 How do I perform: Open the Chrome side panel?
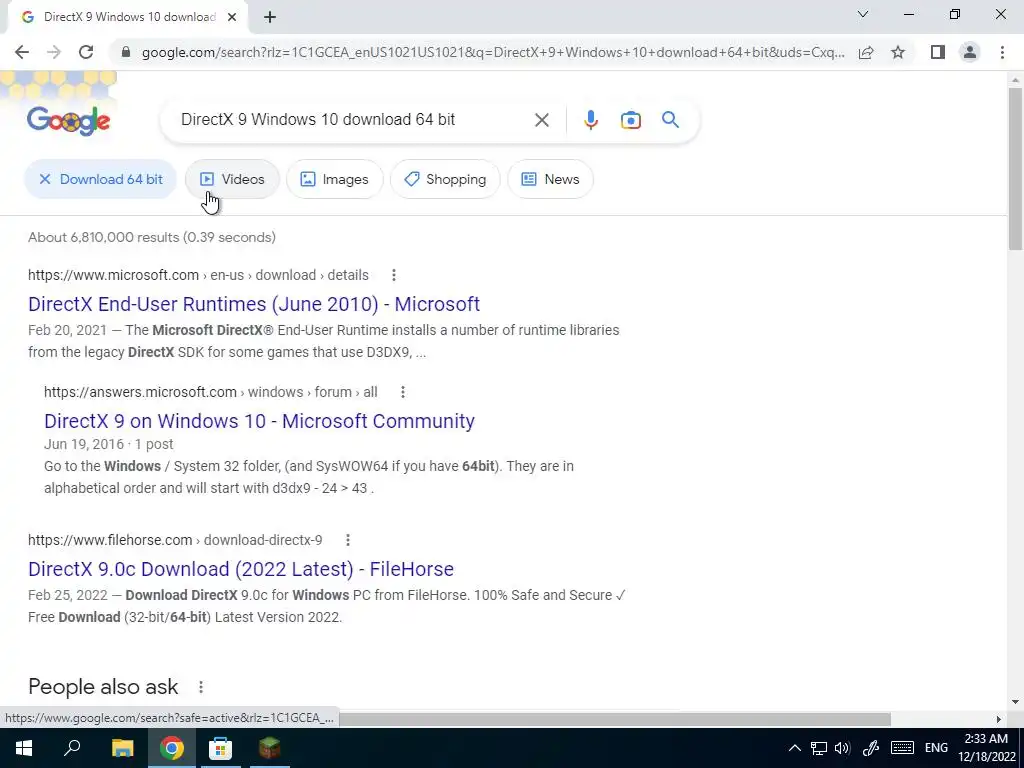click(x=938, y=52)
